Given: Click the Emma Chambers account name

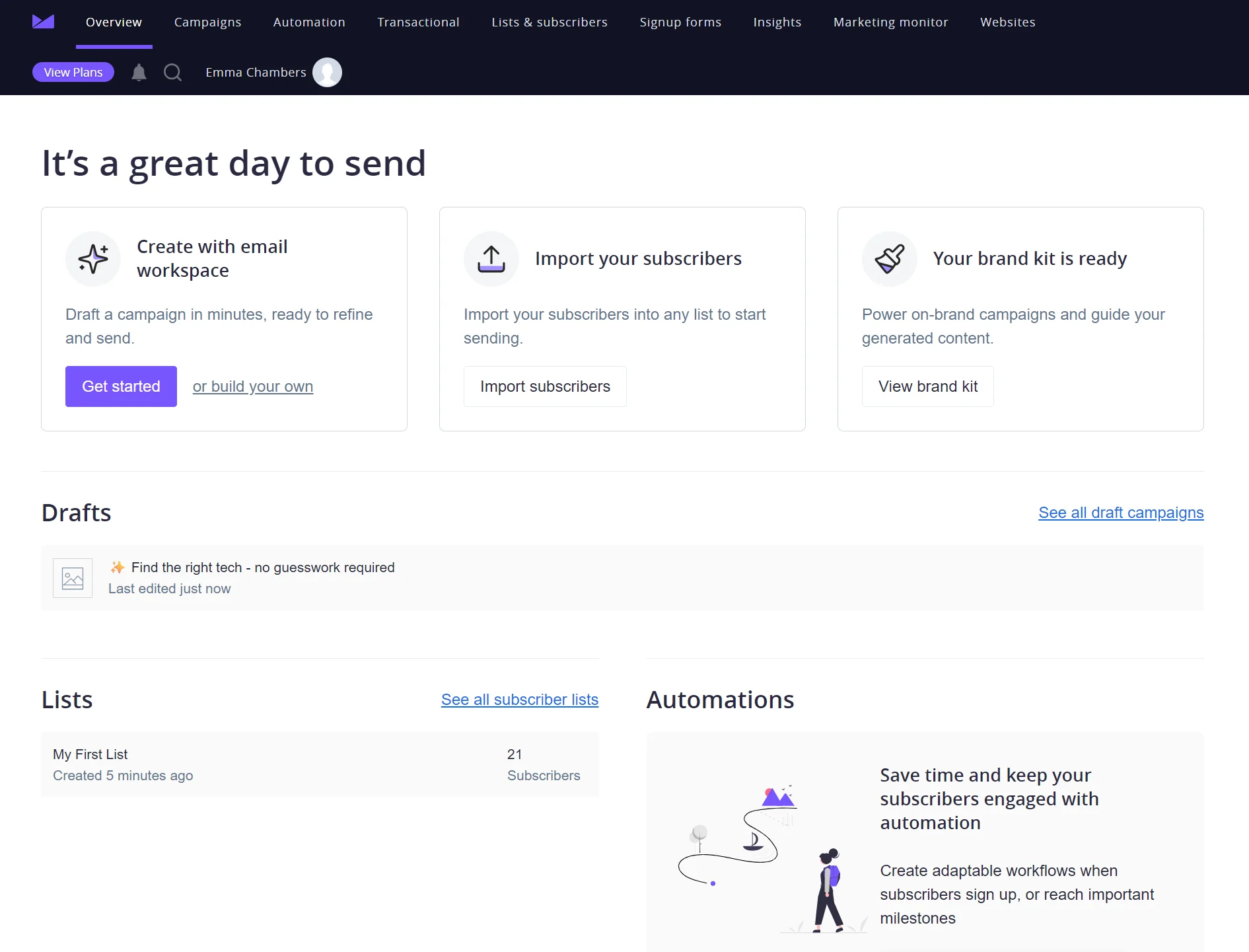Looking at the screenshot, I should click(256, 72).
